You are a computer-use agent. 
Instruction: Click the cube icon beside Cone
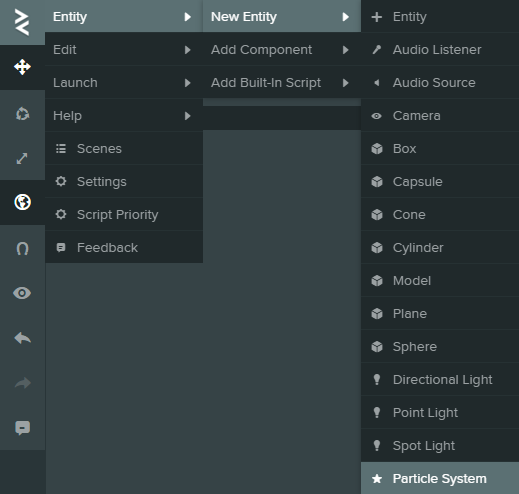click(377, 215)
